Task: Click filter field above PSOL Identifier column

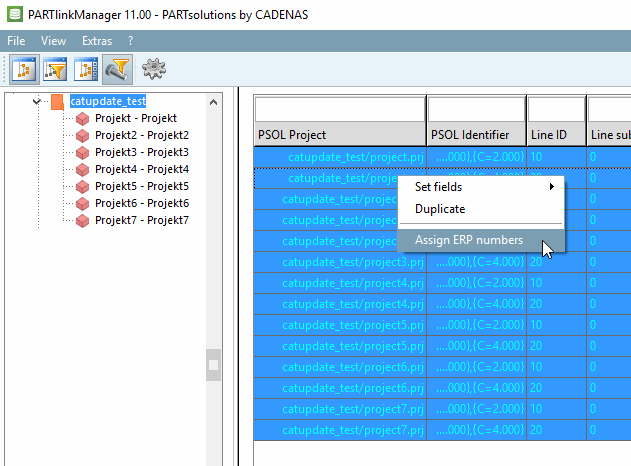Action: 476,109
